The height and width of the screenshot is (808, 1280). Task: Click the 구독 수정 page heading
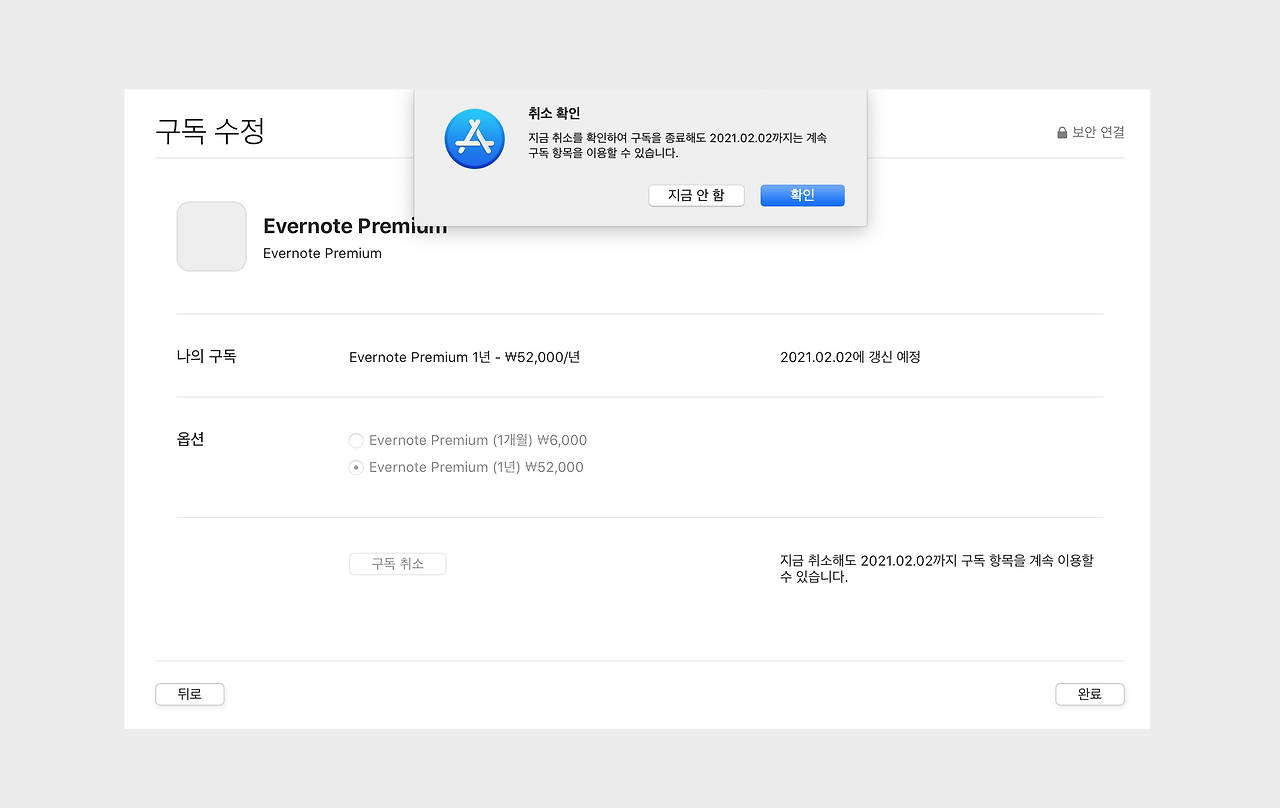(210, 131)
